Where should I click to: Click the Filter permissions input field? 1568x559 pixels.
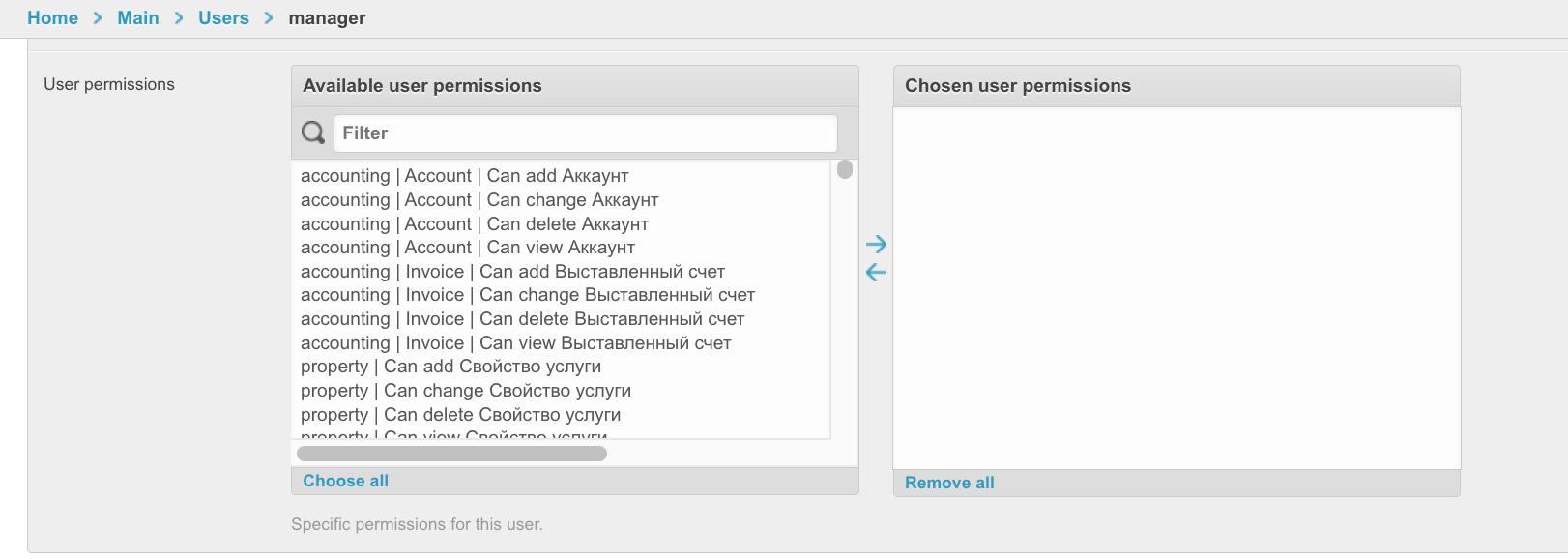point(585,133)
